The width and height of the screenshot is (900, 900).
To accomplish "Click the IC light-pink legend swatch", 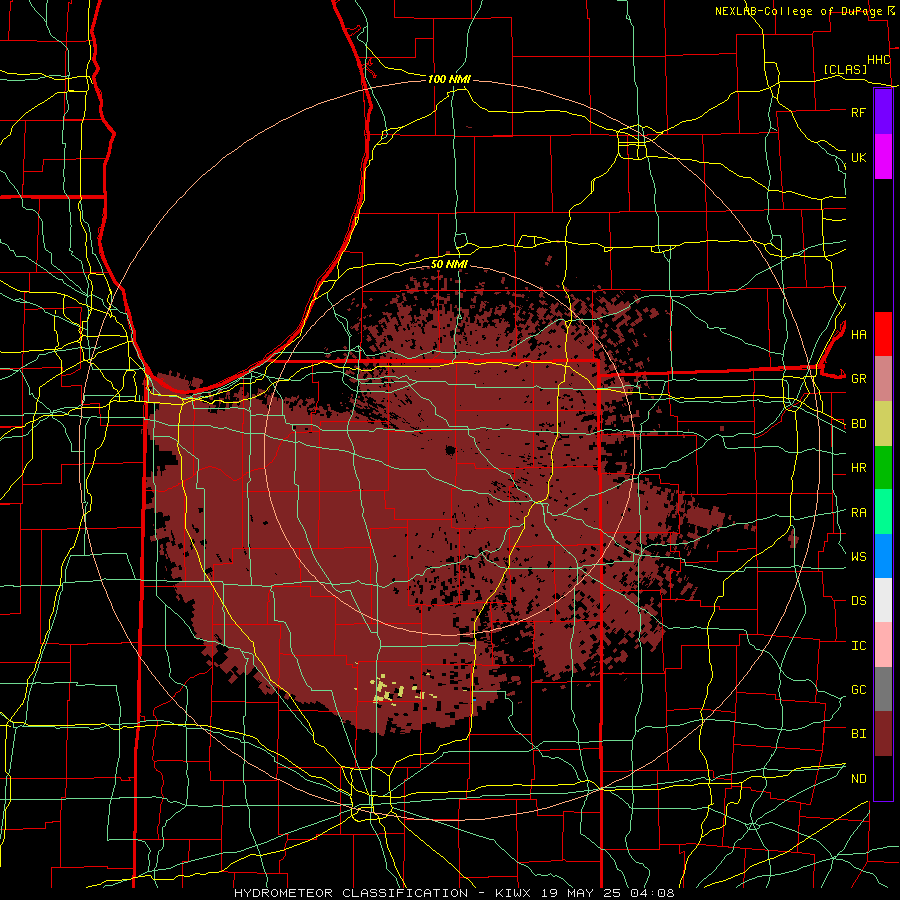I will pos(883,645).
